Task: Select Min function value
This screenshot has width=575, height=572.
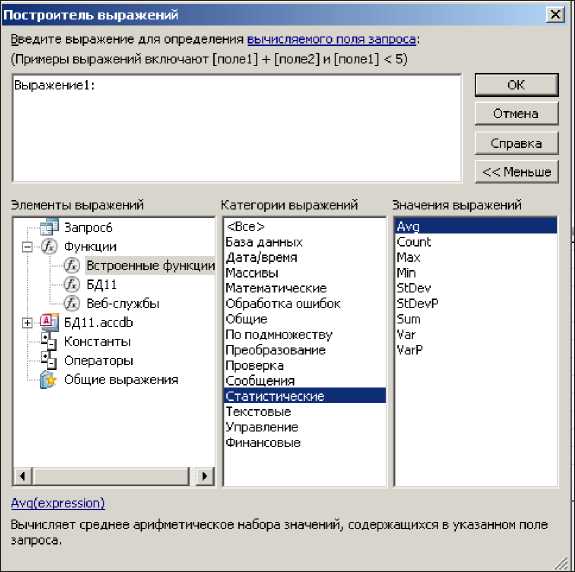Action: 476,272
